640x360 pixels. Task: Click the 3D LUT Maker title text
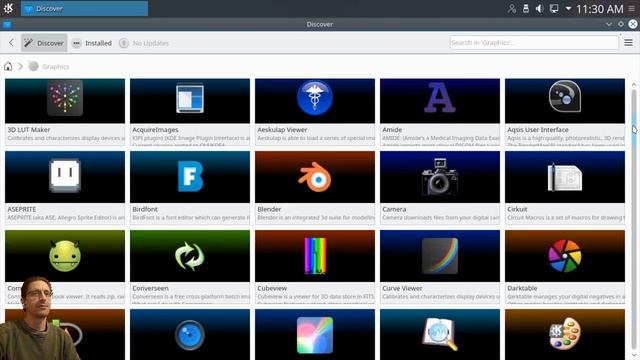pos(29,129)
